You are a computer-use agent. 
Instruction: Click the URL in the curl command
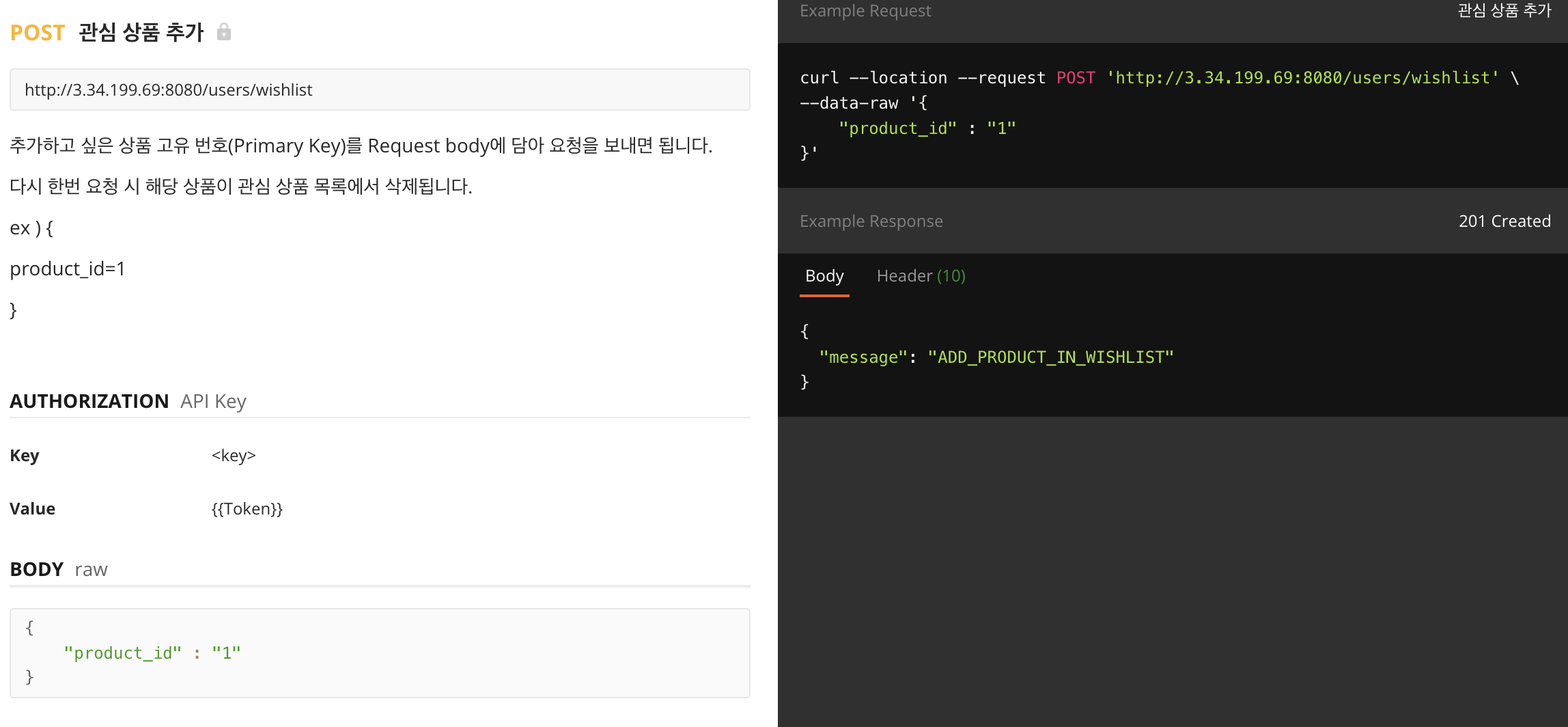pos(1302,78)
